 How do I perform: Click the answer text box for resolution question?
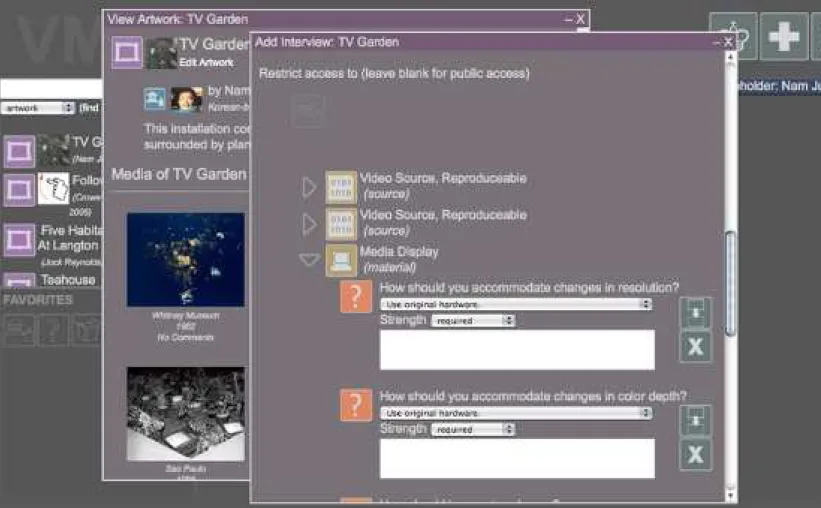point(517,349)
